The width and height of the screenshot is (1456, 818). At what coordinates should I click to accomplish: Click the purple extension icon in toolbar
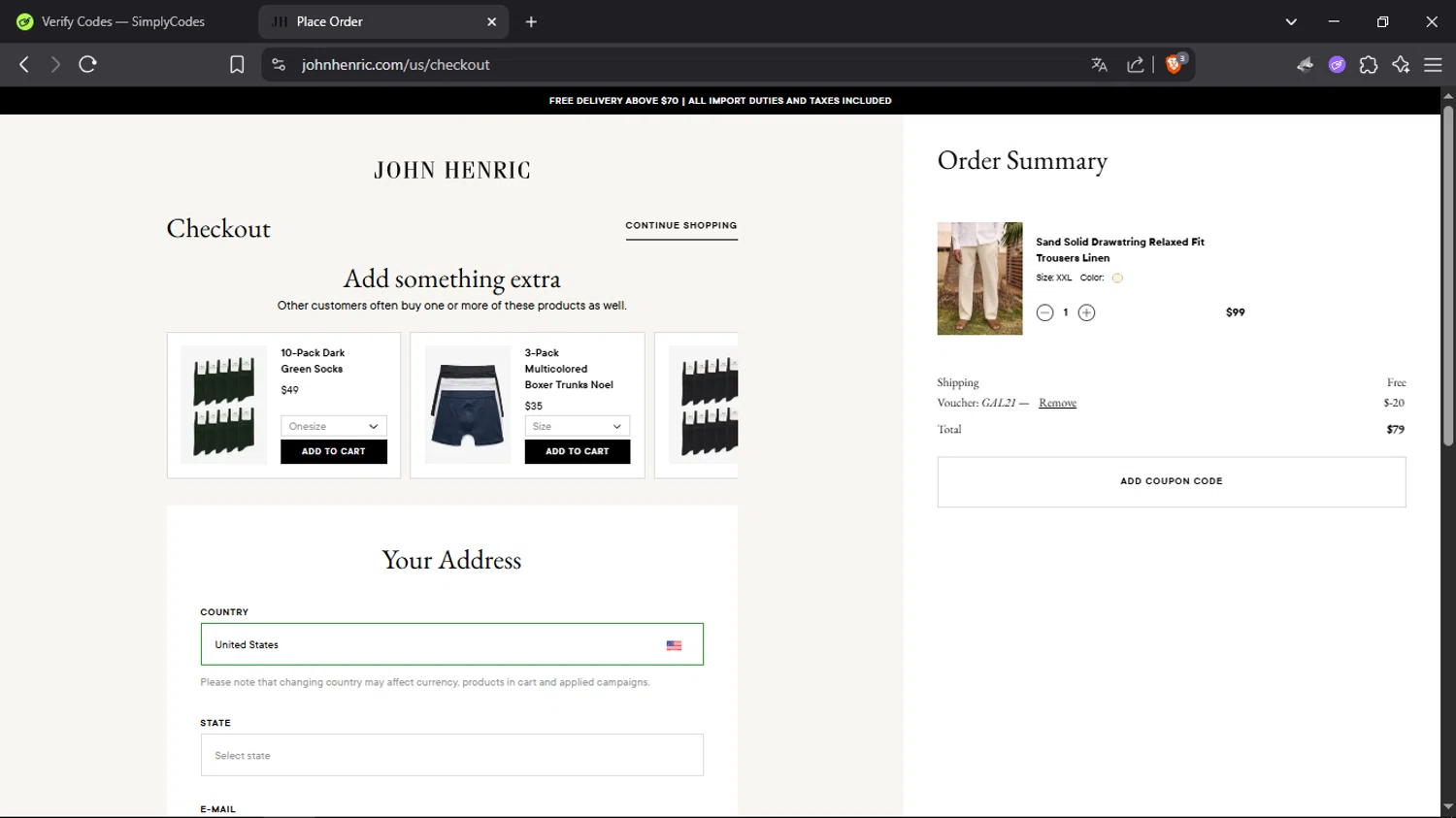[x=1338, y=65]
